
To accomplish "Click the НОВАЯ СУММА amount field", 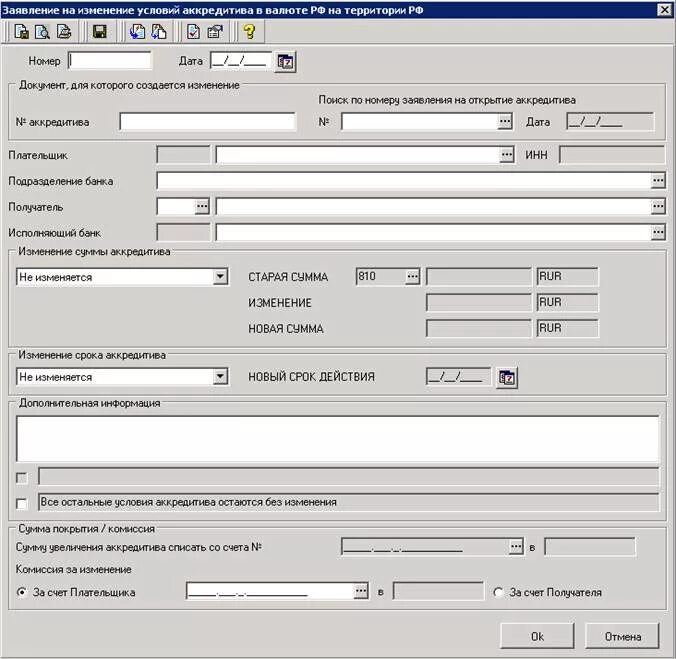I will coord(479,328).
